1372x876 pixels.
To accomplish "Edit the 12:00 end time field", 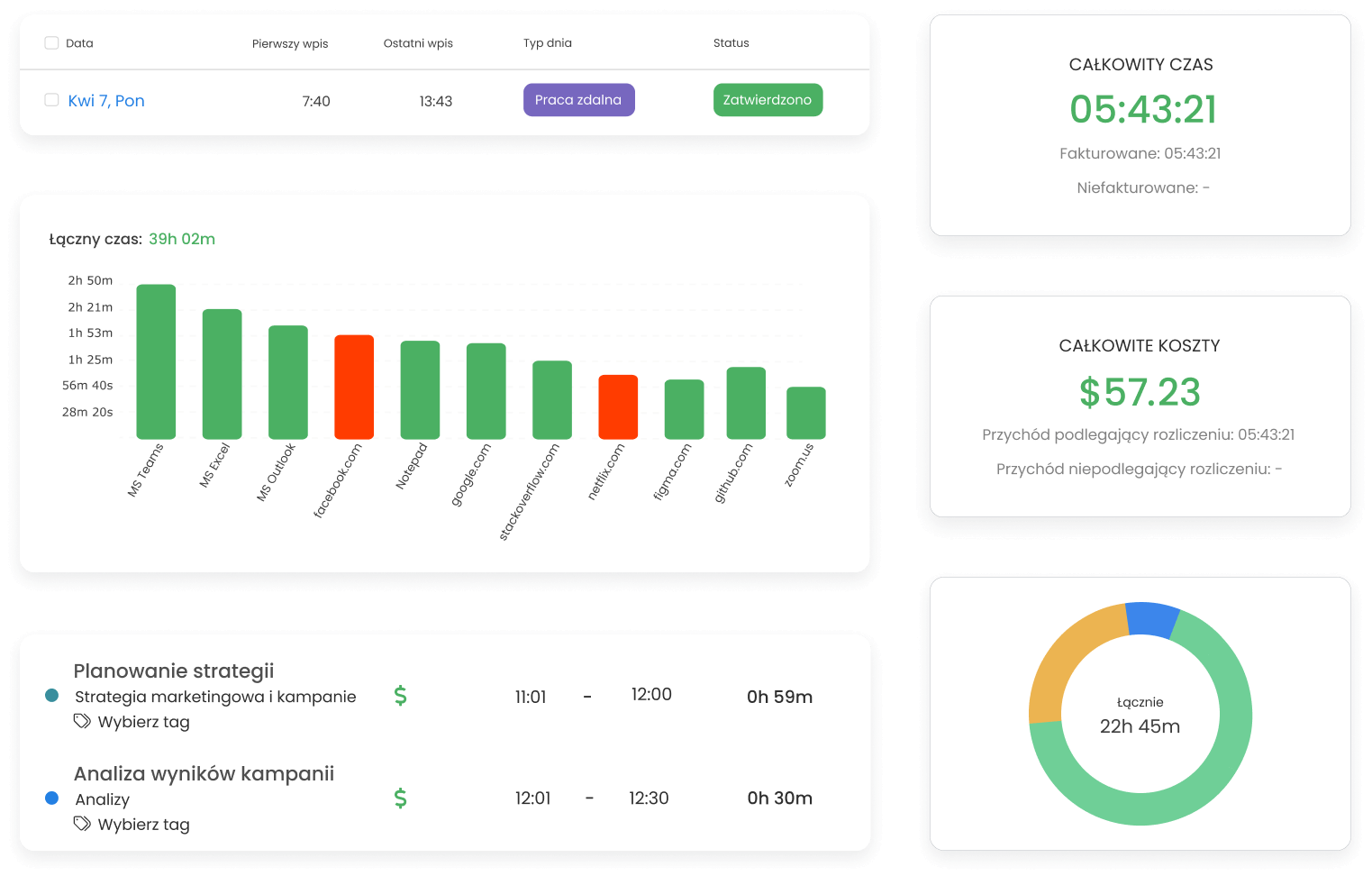I will 651,695.
